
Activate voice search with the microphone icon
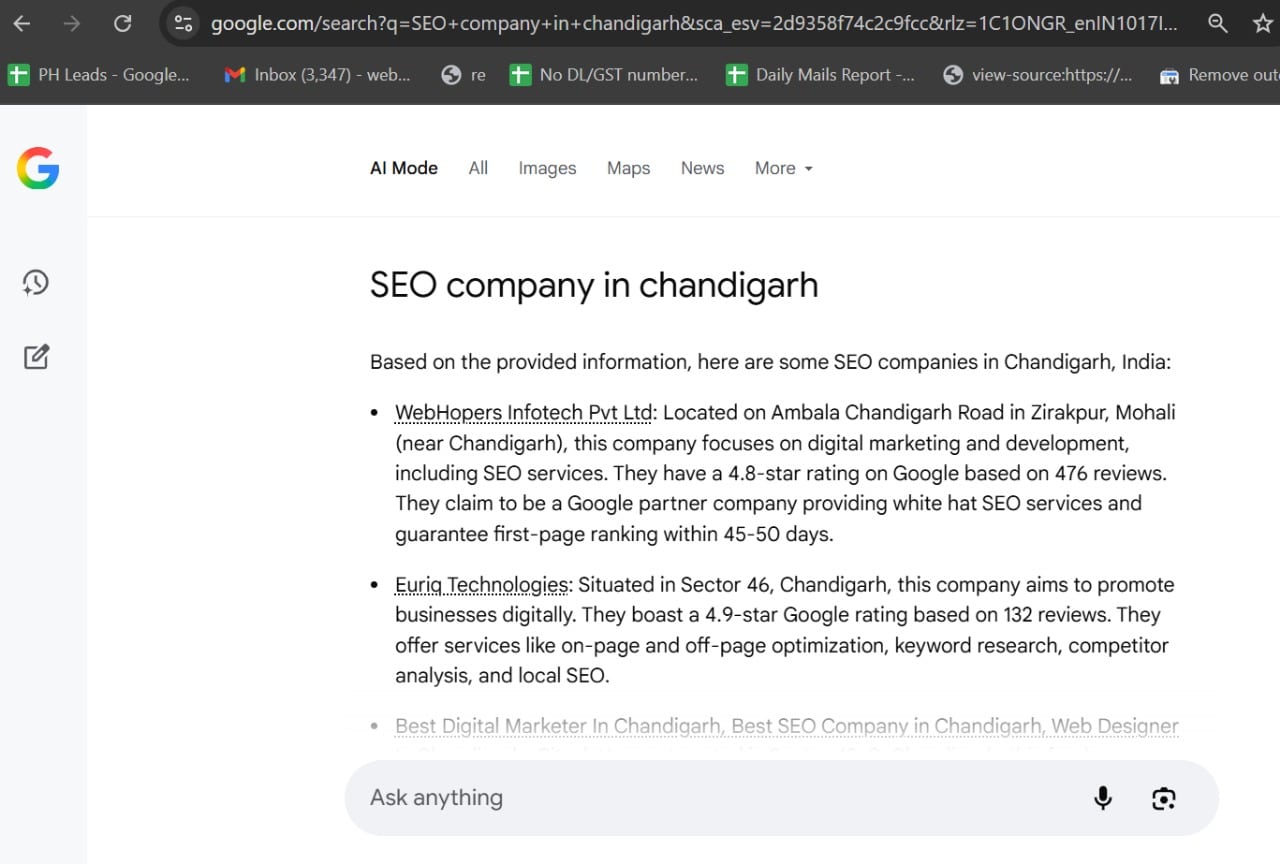coord(1102,798)
